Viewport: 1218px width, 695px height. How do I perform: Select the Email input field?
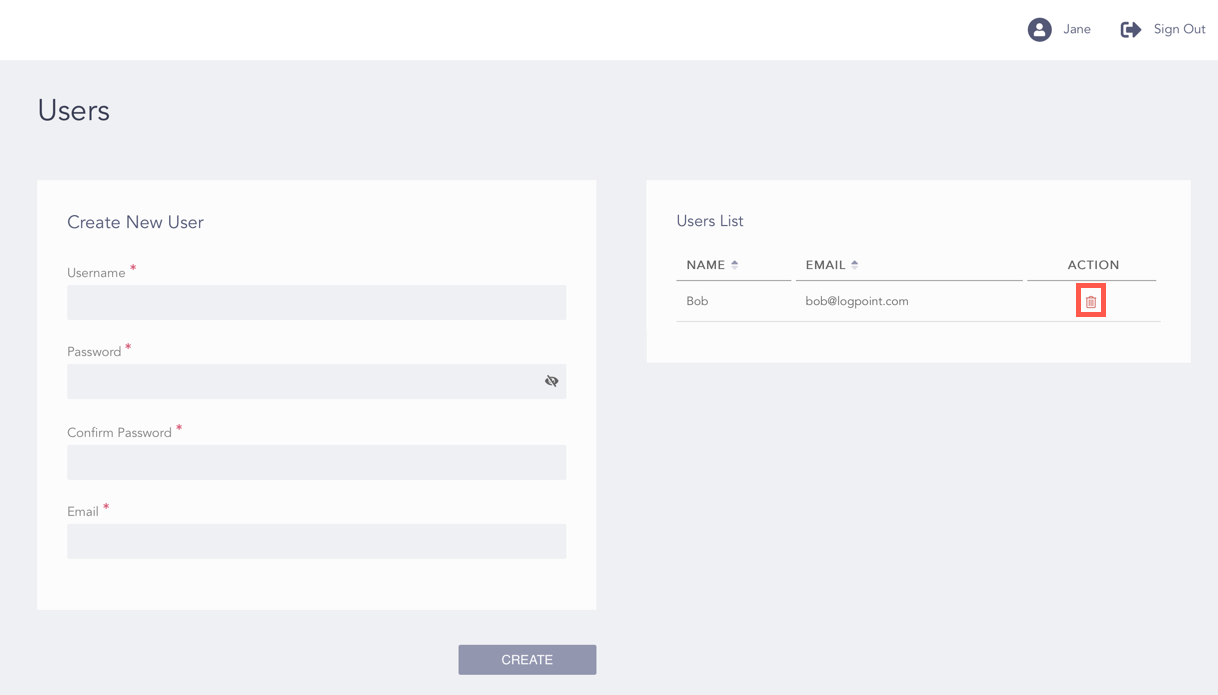point(316,541)
